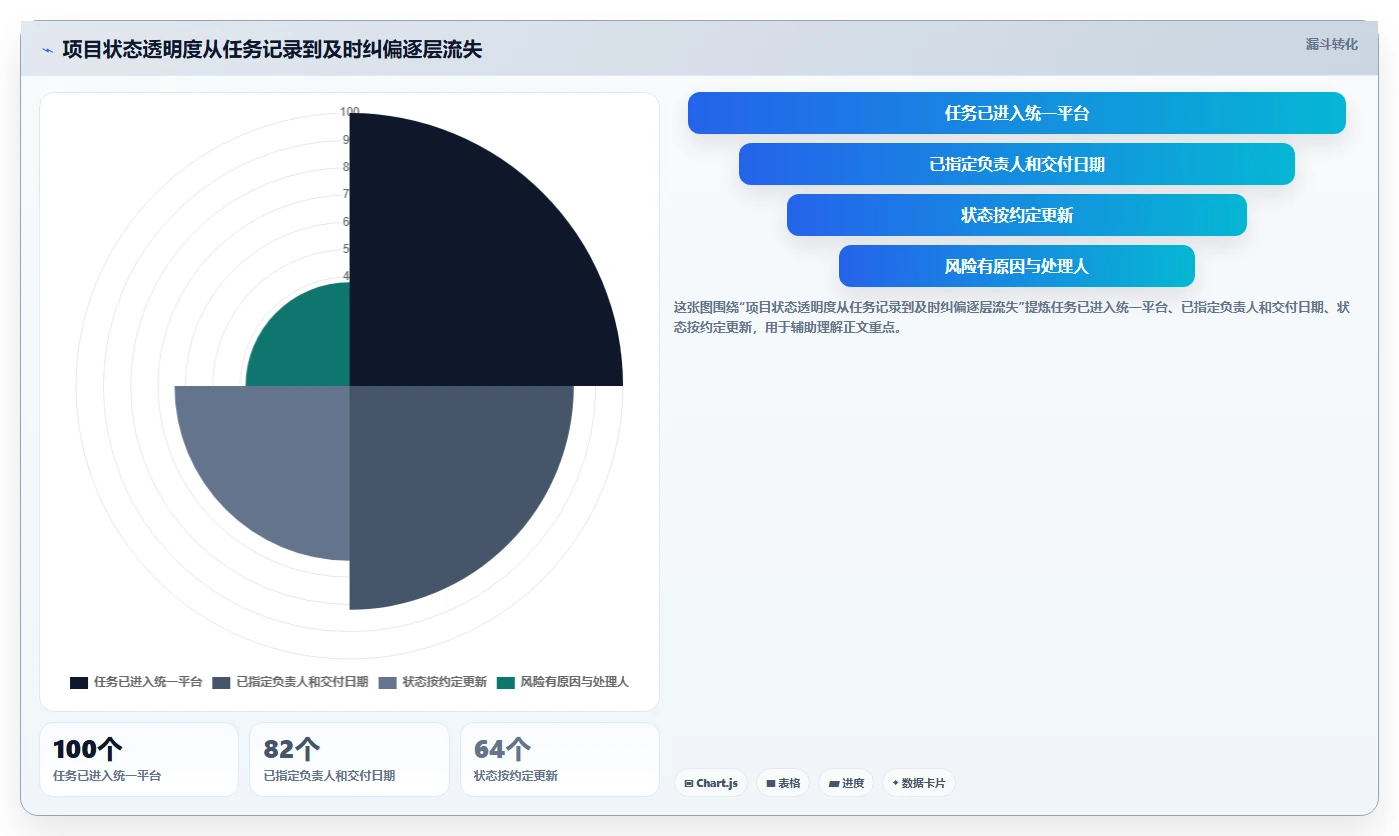
Task: Click the lightning icon beside the title
Action: (x=47, y=50)
